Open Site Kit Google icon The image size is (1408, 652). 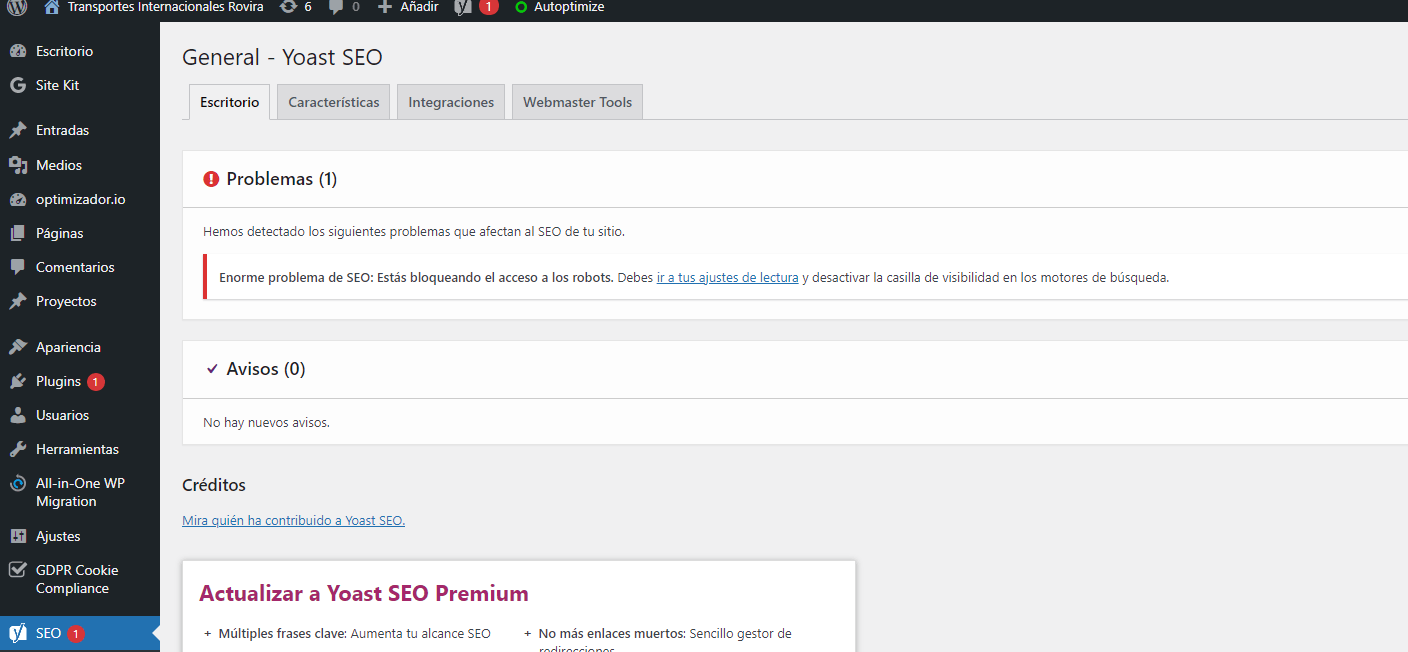click(x=17, y=85)
